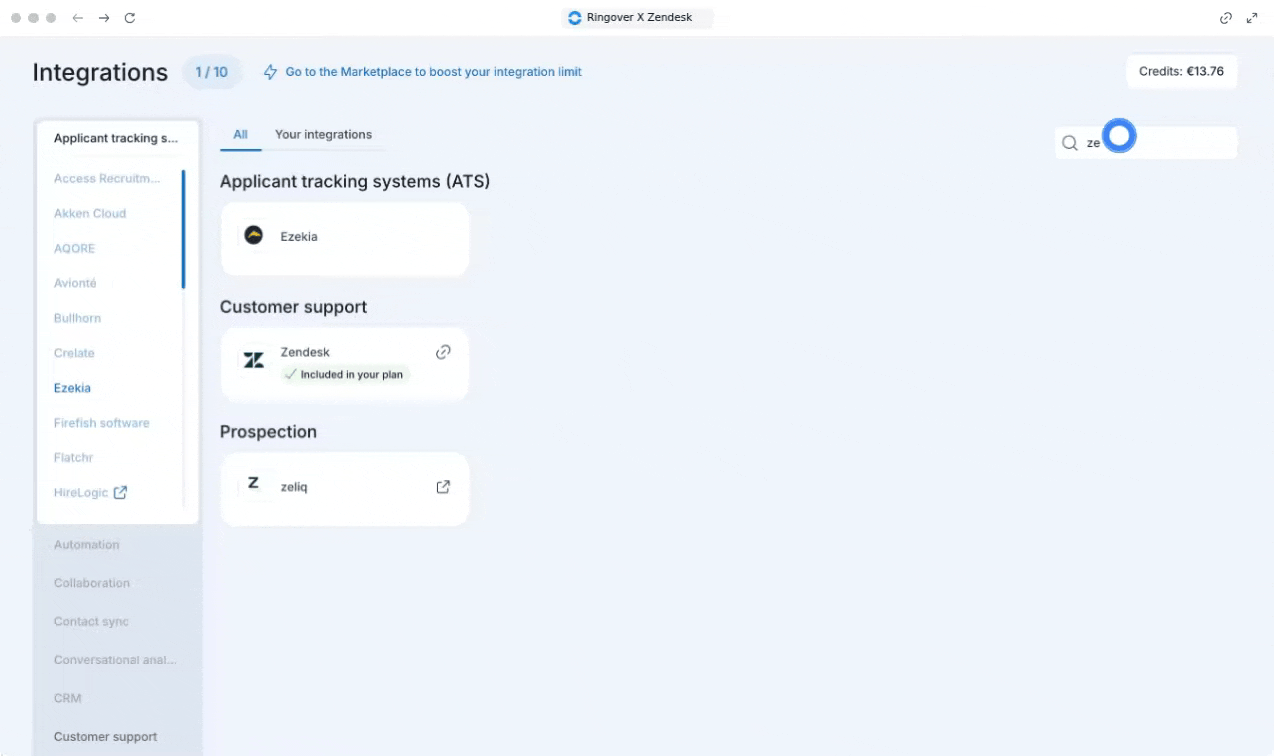Open Marketplace to boost integration limit link

tap(433, 72)
